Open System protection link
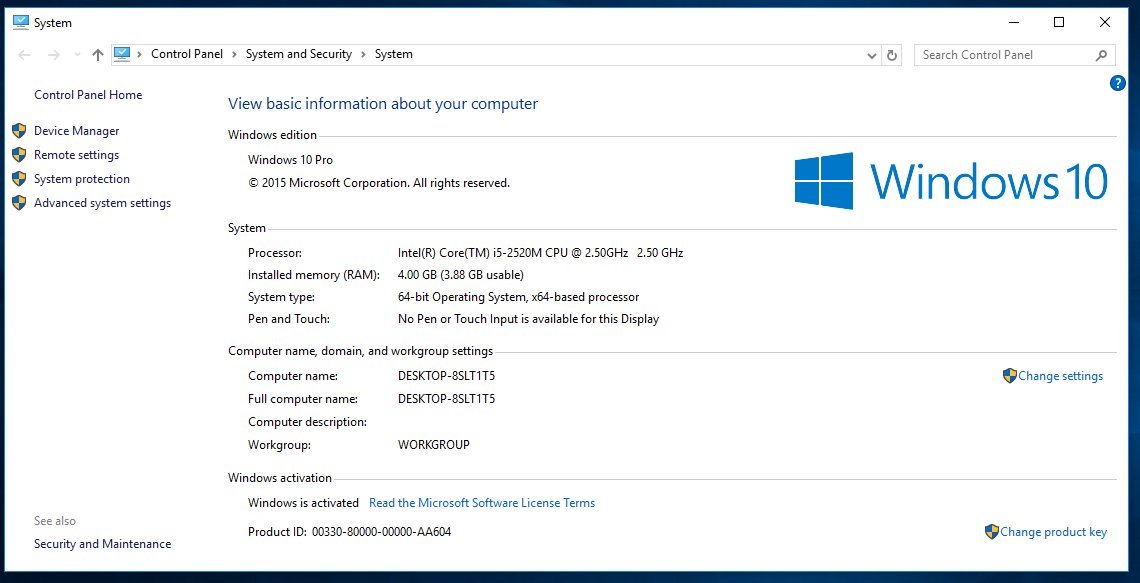The image size is (1140, 583). coord(81,179)
